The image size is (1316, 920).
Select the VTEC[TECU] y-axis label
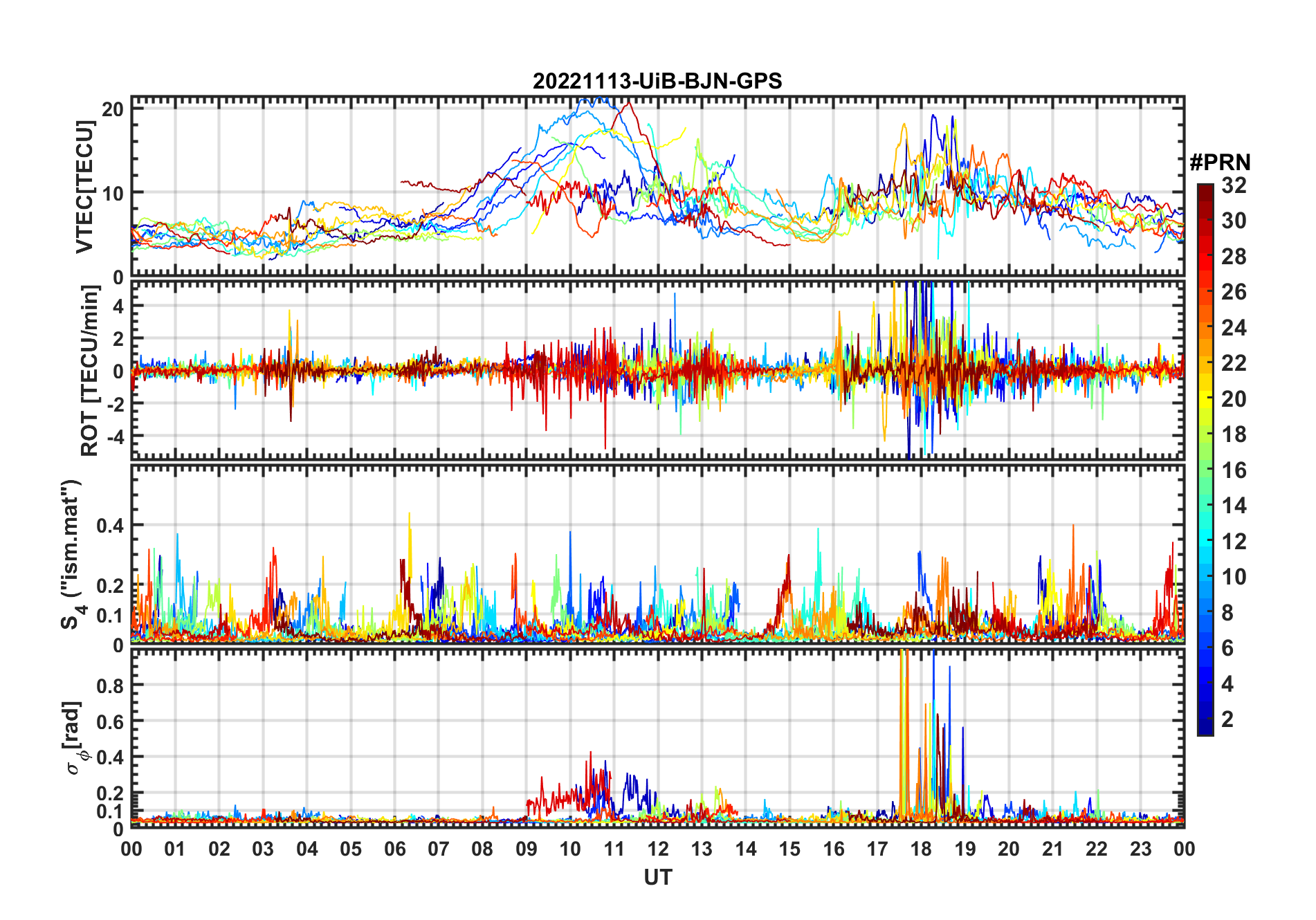point(84,187)
